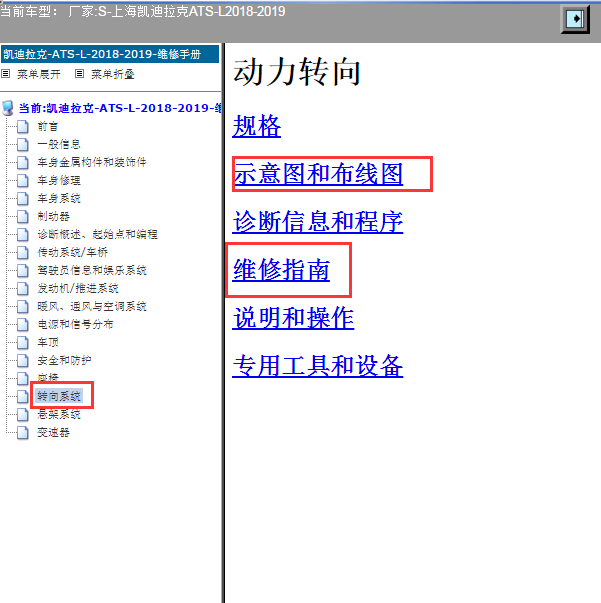
Task: Click the page icon next to 车身金属构件和装饰件
Action: [23, 162]
